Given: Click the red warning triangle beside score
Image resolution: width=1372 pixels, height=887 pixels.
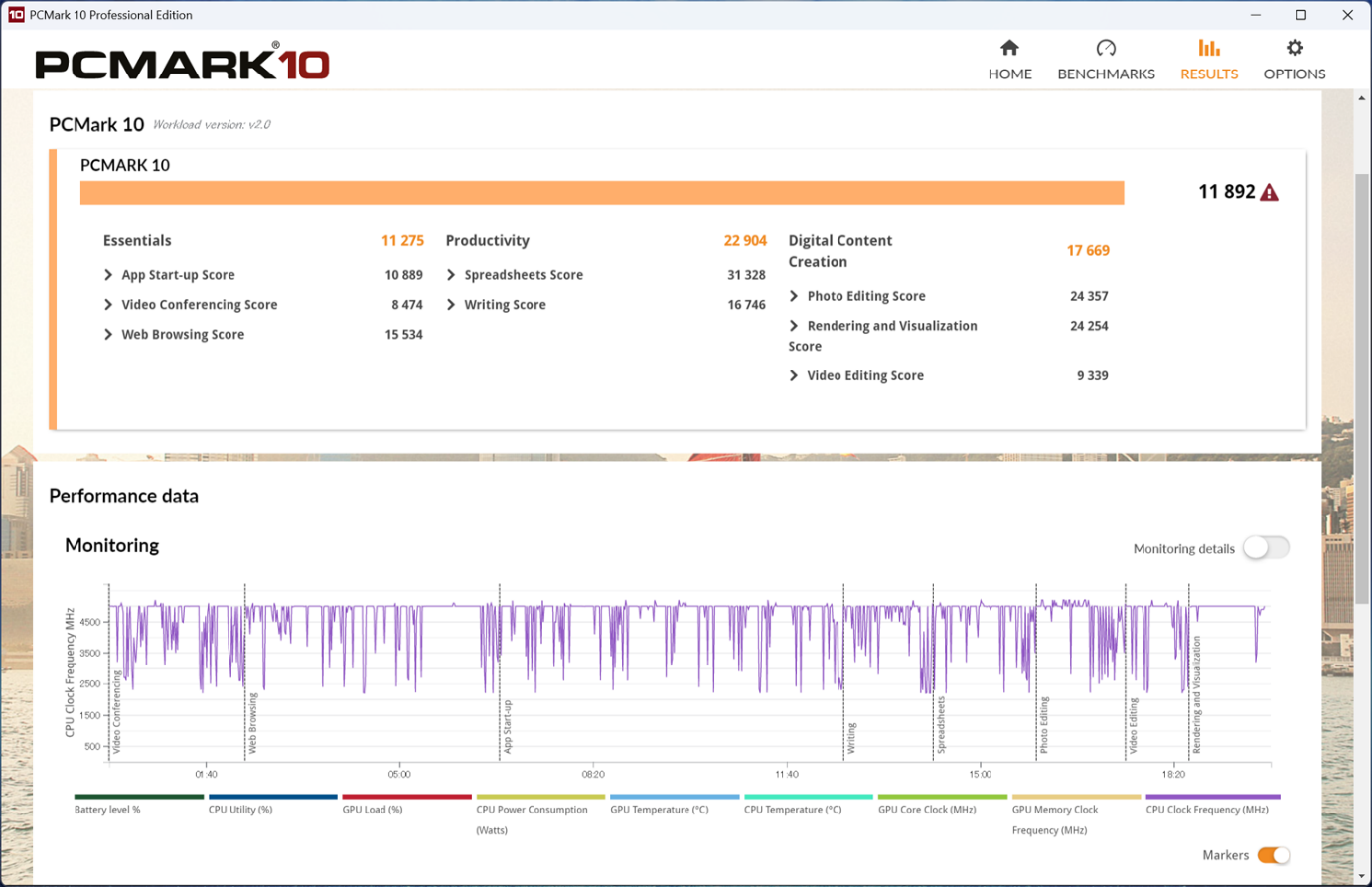Looking at the screenshot, I should coord(1269,193).
